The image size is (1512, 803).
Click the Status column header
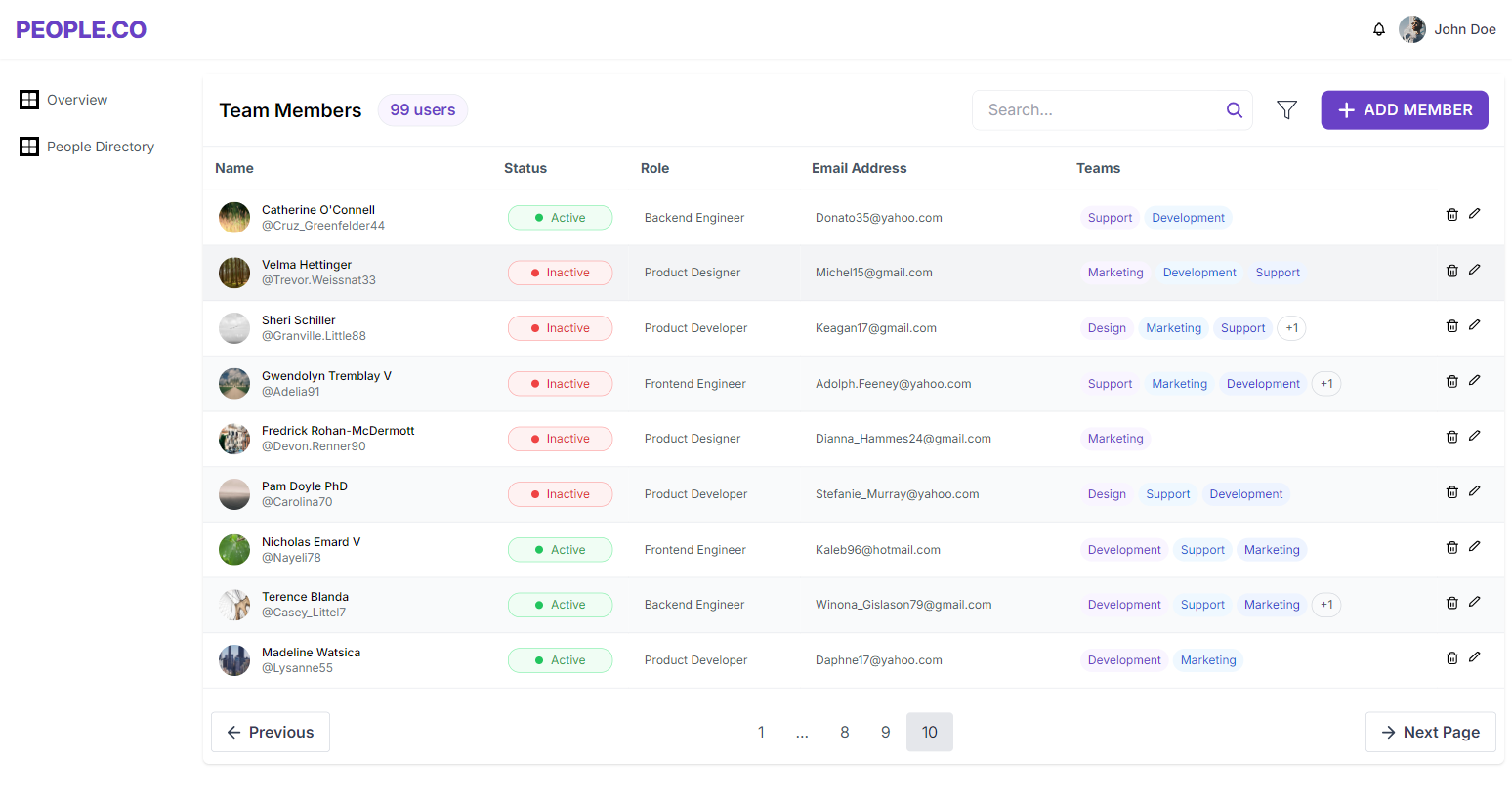pos(525,168)
